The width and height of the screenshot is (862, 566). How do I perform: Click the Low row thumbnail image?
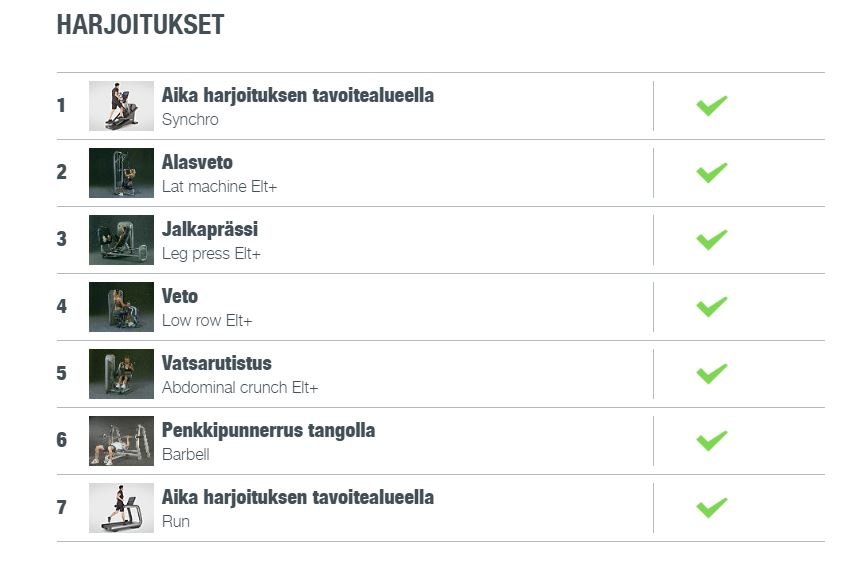pos(121,307)
